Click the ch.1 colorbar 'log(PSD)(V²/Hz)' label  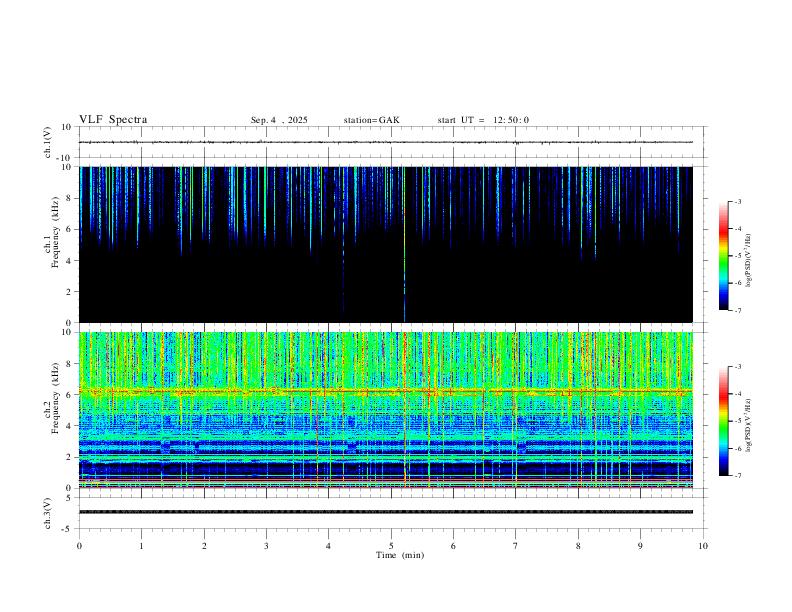pos(748,260)
